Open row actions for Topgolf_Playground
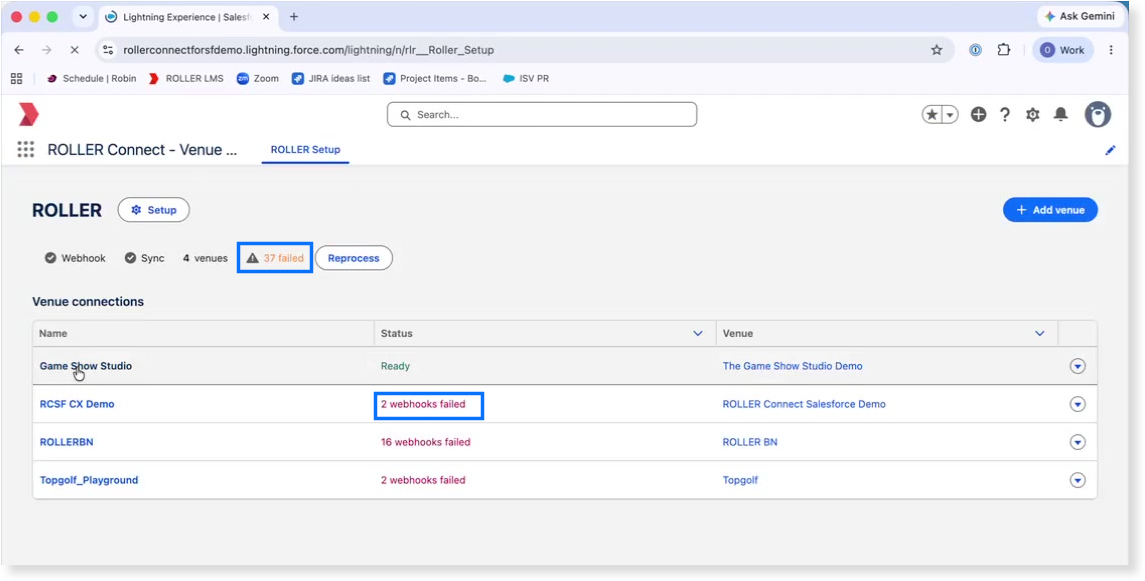1145x581 pixels. pyautogui.click(x=1077, y=480)
